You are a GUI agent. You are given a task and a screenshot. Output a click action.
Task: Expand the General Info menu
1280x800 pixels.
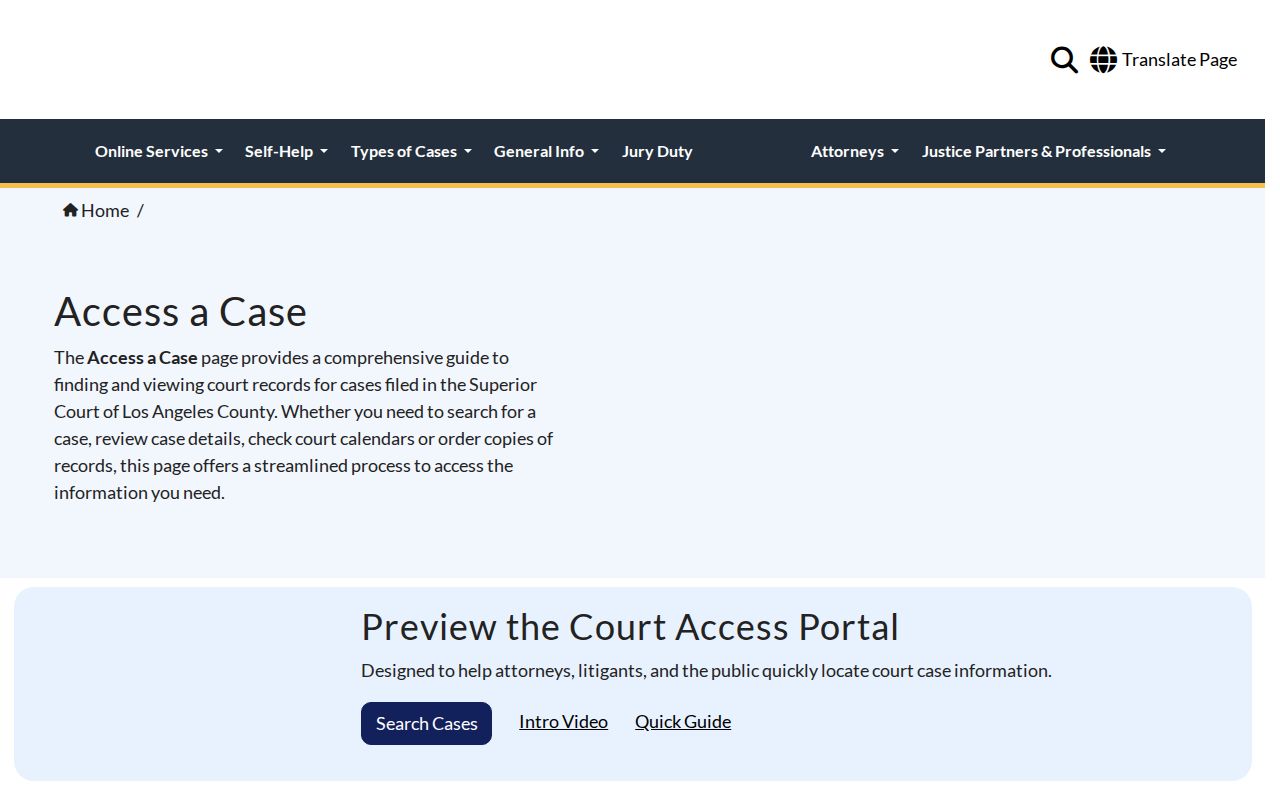[x=546, y=152]
